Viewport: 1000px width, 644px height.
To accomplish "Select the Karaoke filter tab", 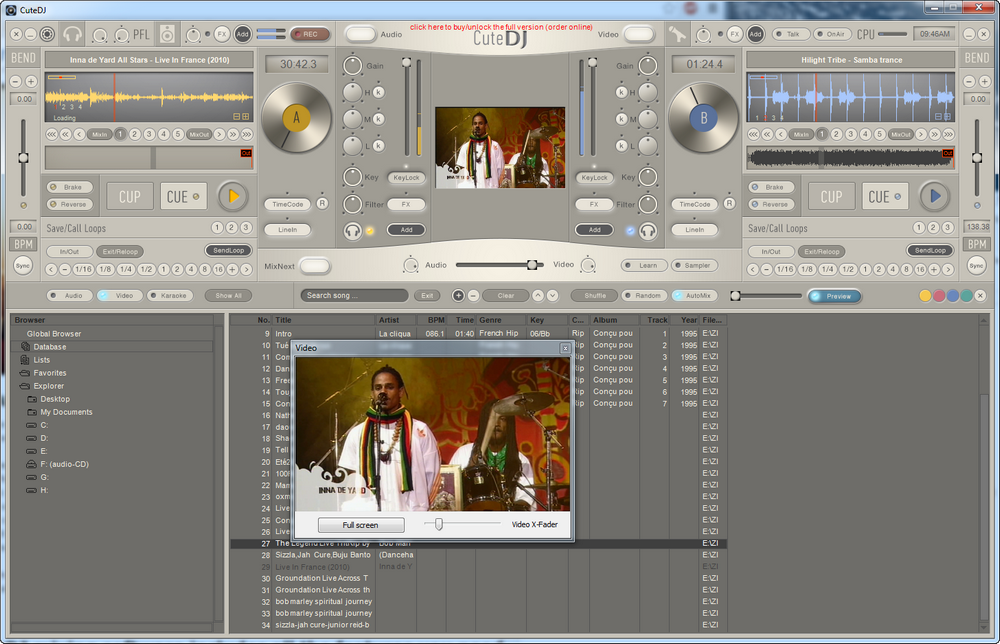I will [x=170, y=296].
